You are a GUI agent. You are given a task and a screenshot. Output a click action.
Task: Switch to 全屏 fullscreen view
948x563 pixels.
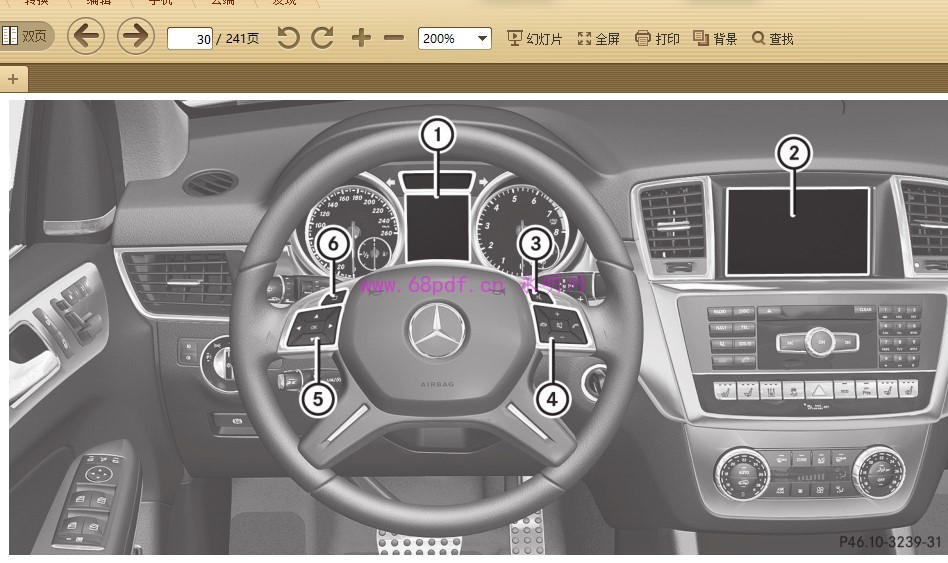point(599,39)
